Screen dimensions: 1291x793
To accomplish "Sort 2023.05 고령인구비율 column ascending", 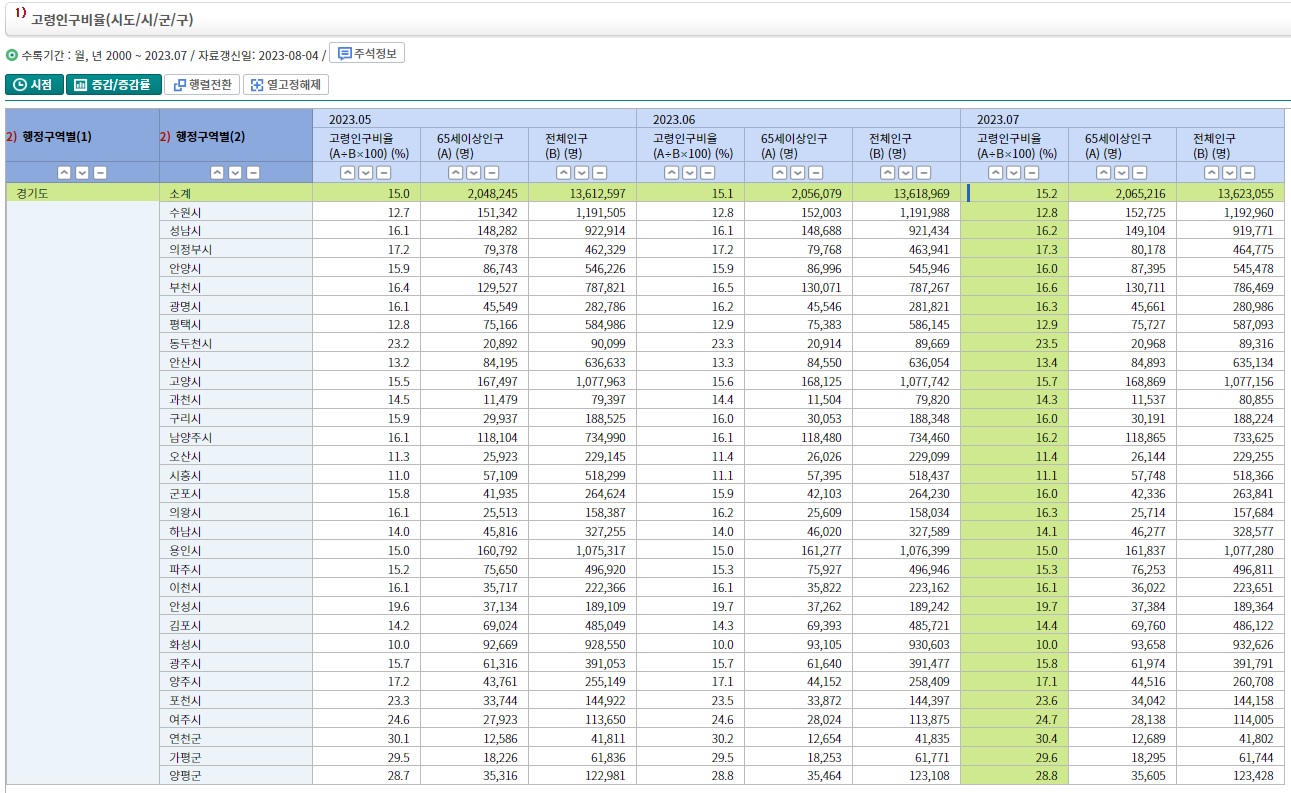I will (x=348, y=173).
